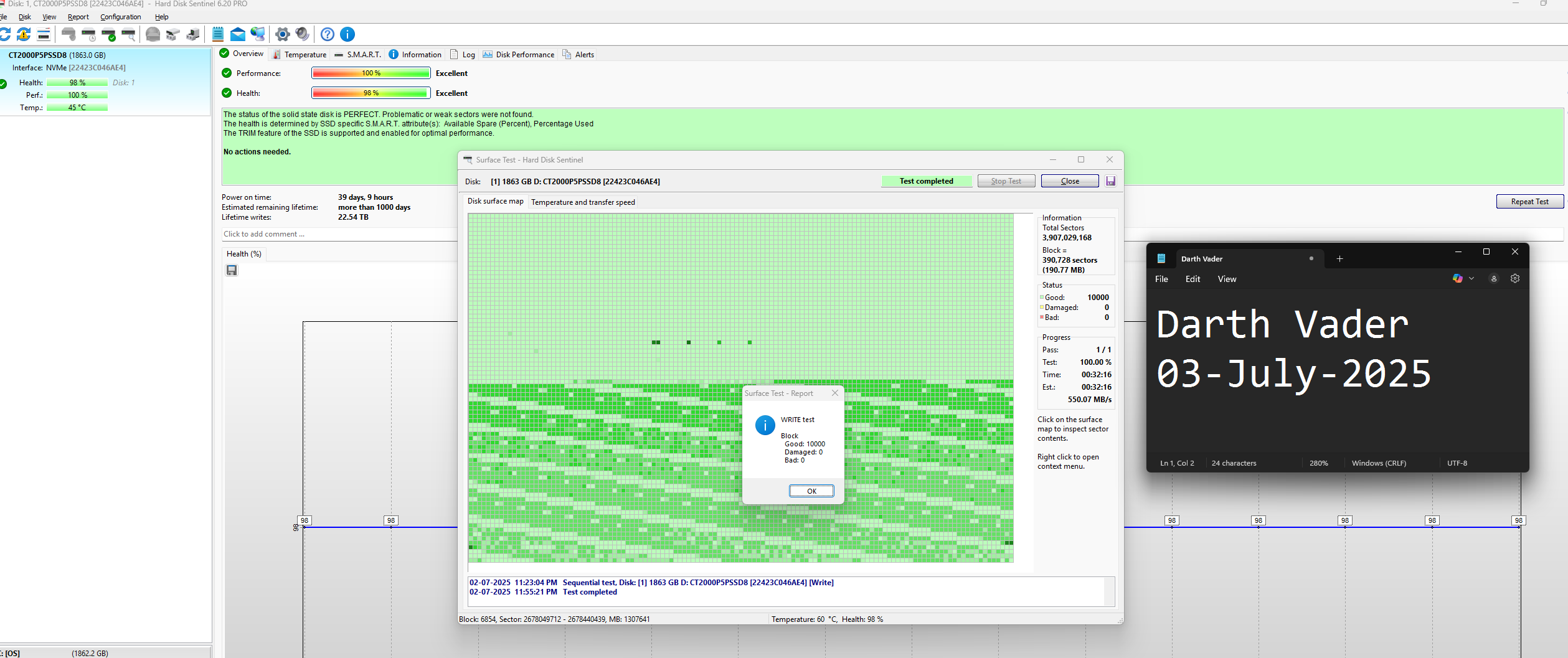Save surface test report via floppy icon
The image size is (1568, 658).
tap(1110, 181)
